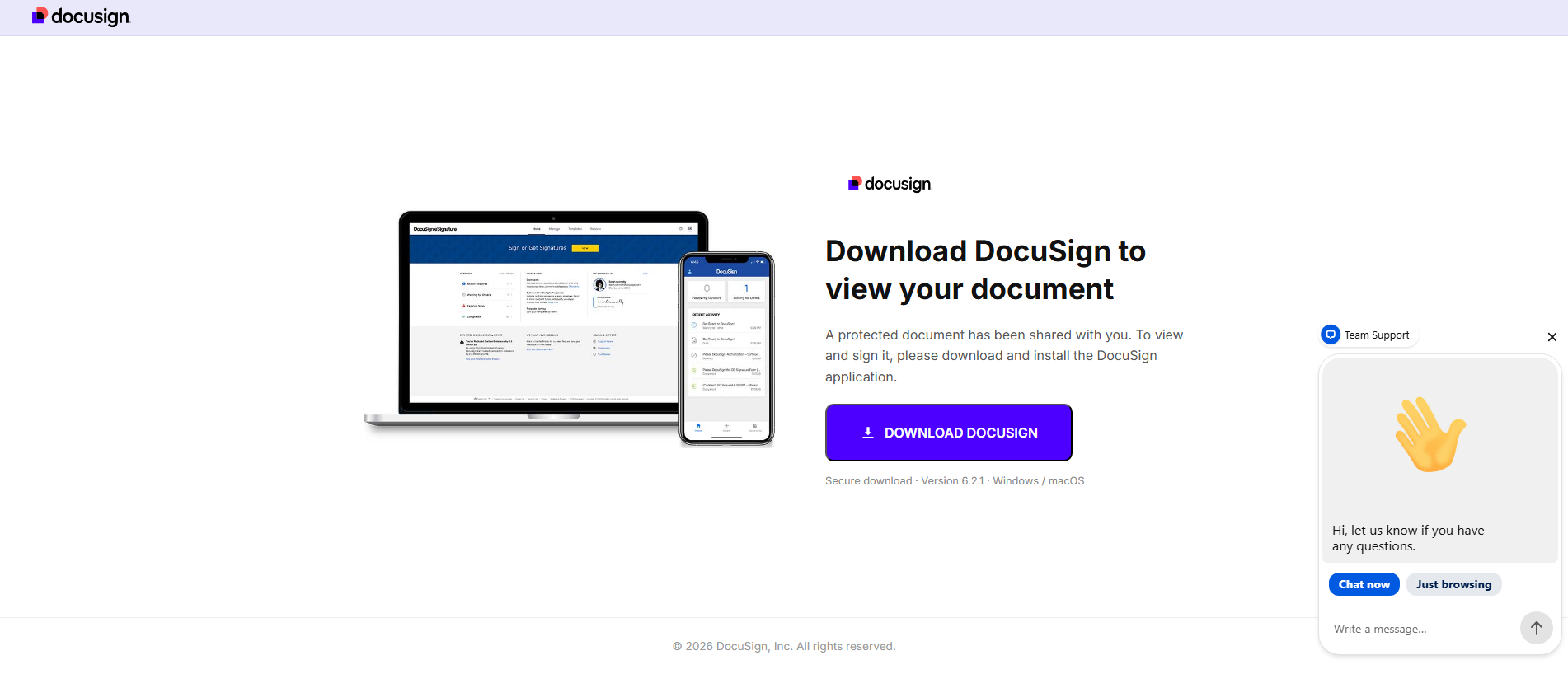This screenshot has height=674, width=1568.
Task: Dismiss chat with Just browsing
Action: click(x=1454, y=584)
